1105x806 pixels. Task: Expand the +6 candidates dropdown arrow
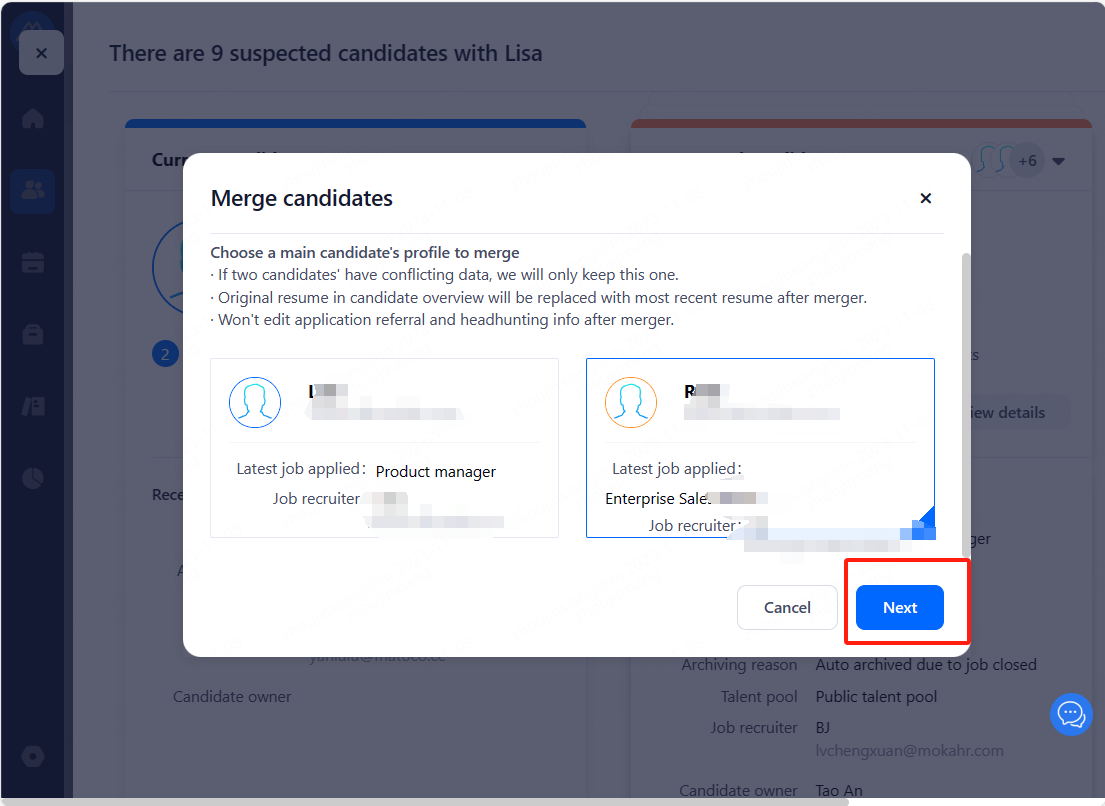[x=1058, y=161]
